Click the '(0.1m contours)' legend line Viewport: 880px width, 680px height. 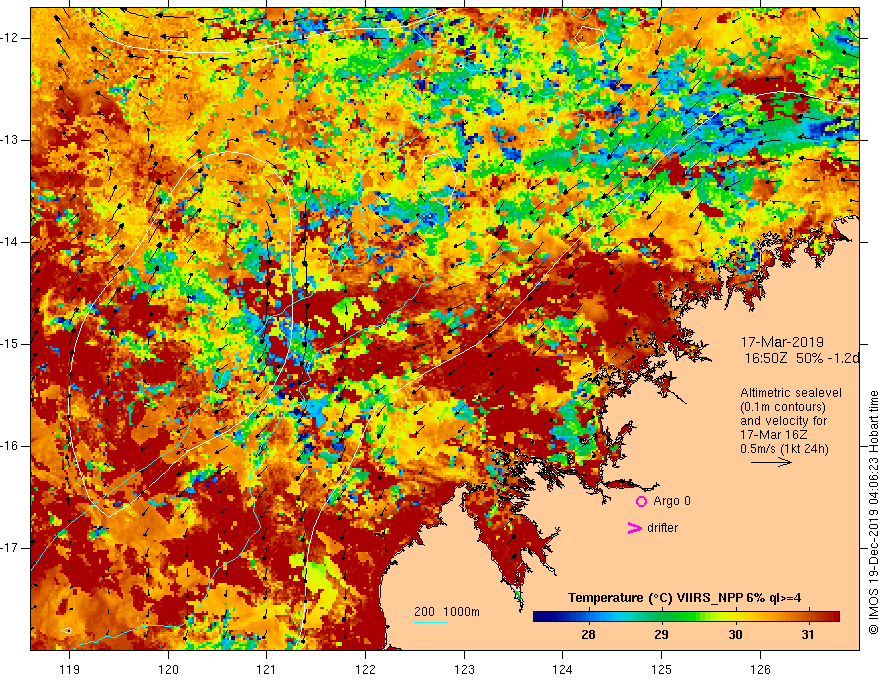click(x=783, y=407)
